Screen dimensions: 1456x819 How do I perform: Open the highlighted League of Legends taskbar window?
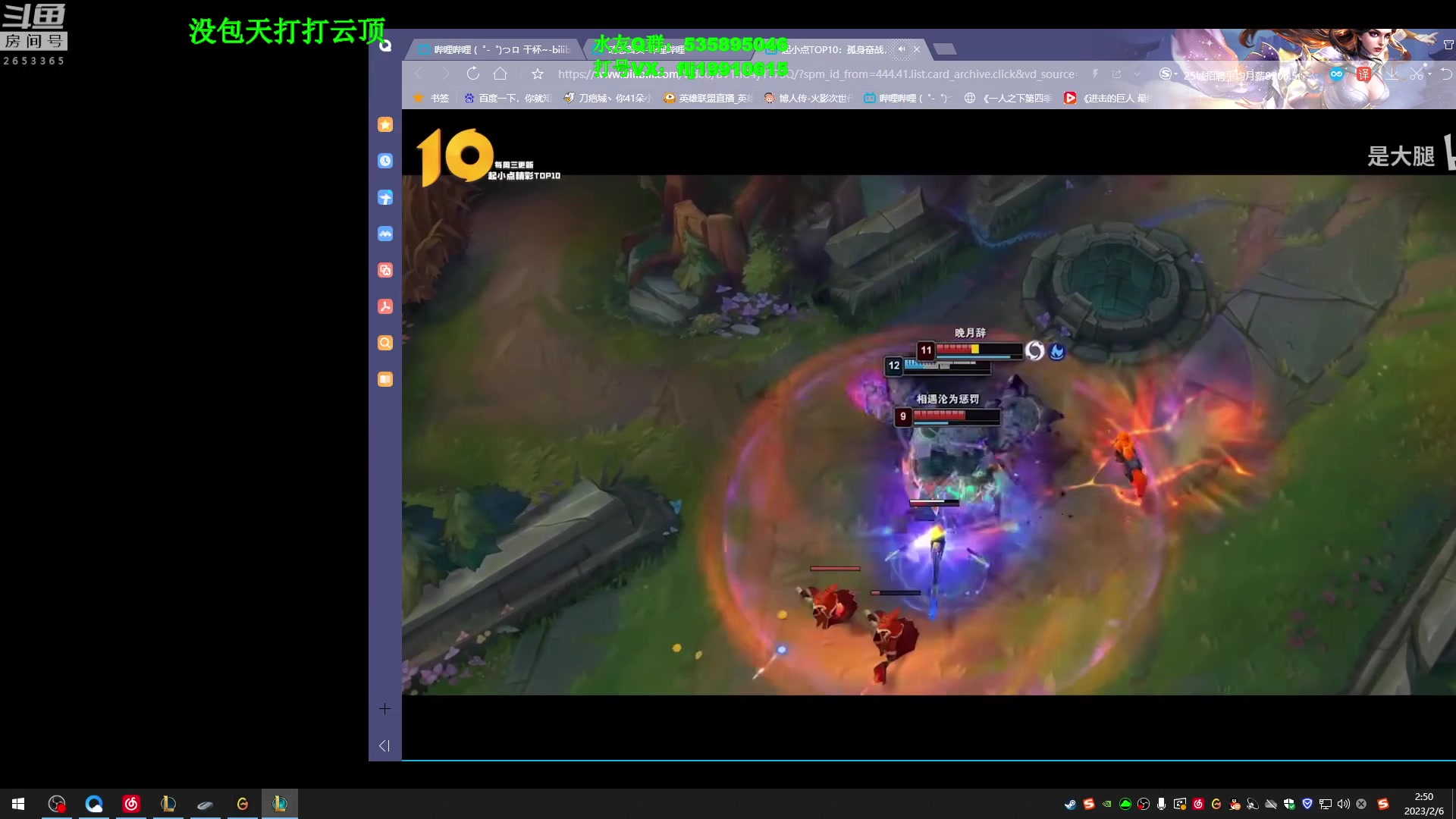click(x=280, y=804)
